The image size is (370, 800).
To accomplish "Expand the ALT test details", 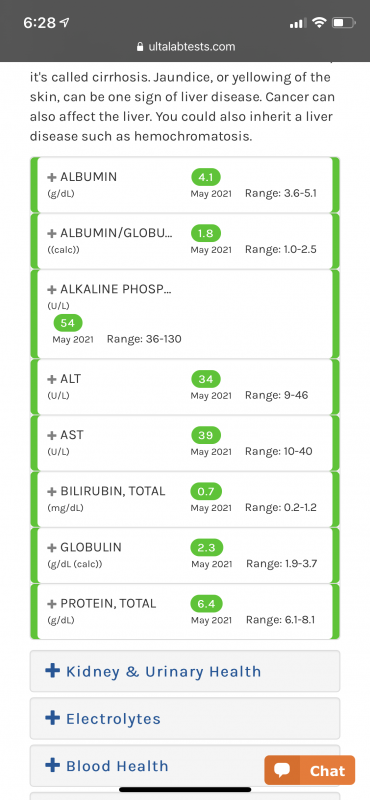I will coord(185,387).
